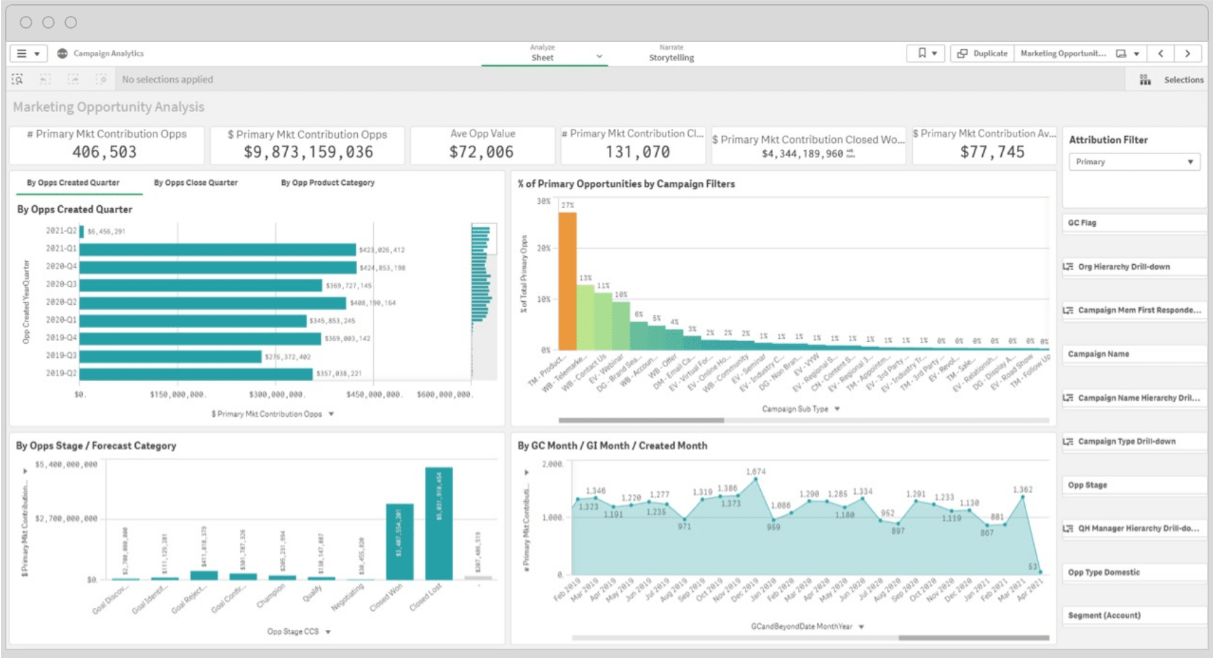
Task: Open the Attribution Filter Primary dropdown
Action: click(x=1134, y=161)
